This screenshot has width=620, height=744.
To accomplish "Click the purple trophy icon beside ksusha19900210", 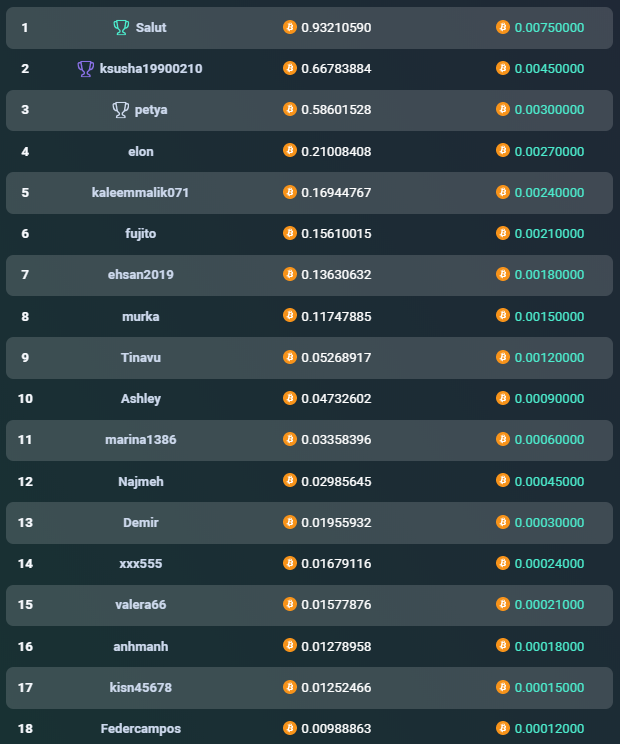I will tap(85, 69).
